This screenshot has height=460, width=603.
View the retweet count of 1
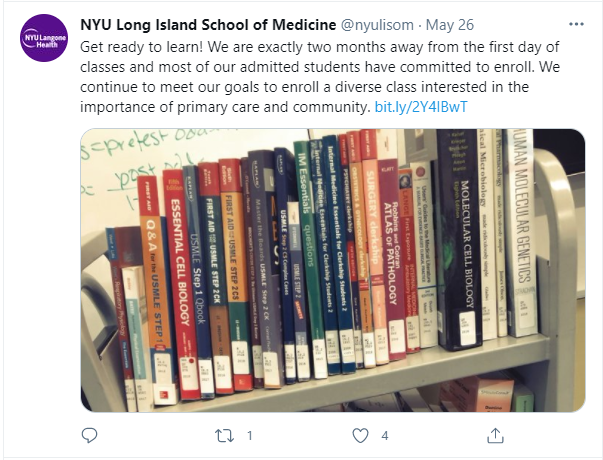(249, 435)
